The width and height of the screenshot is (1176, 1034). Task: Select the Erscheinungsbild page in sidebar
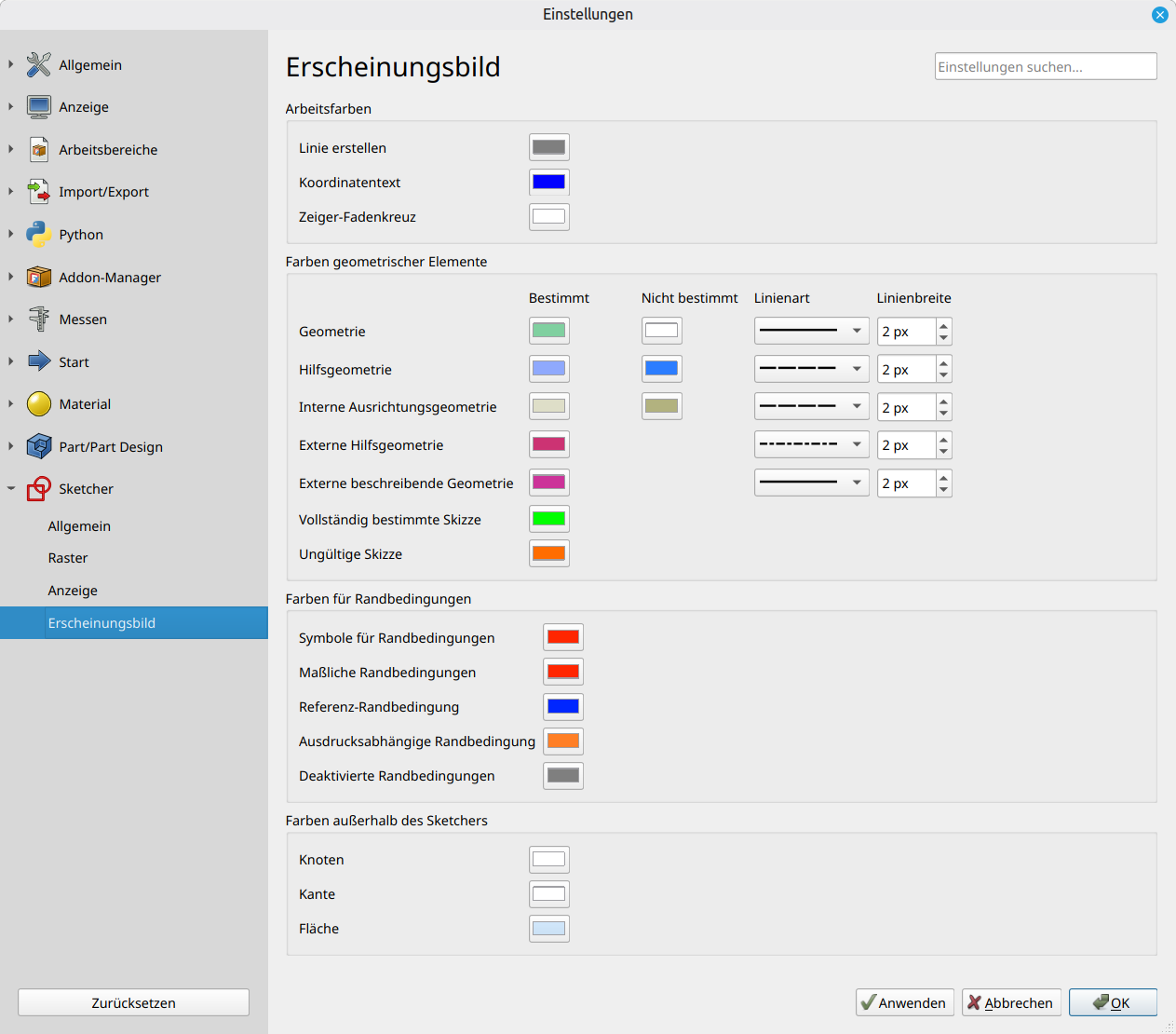[x=134, y=623]
